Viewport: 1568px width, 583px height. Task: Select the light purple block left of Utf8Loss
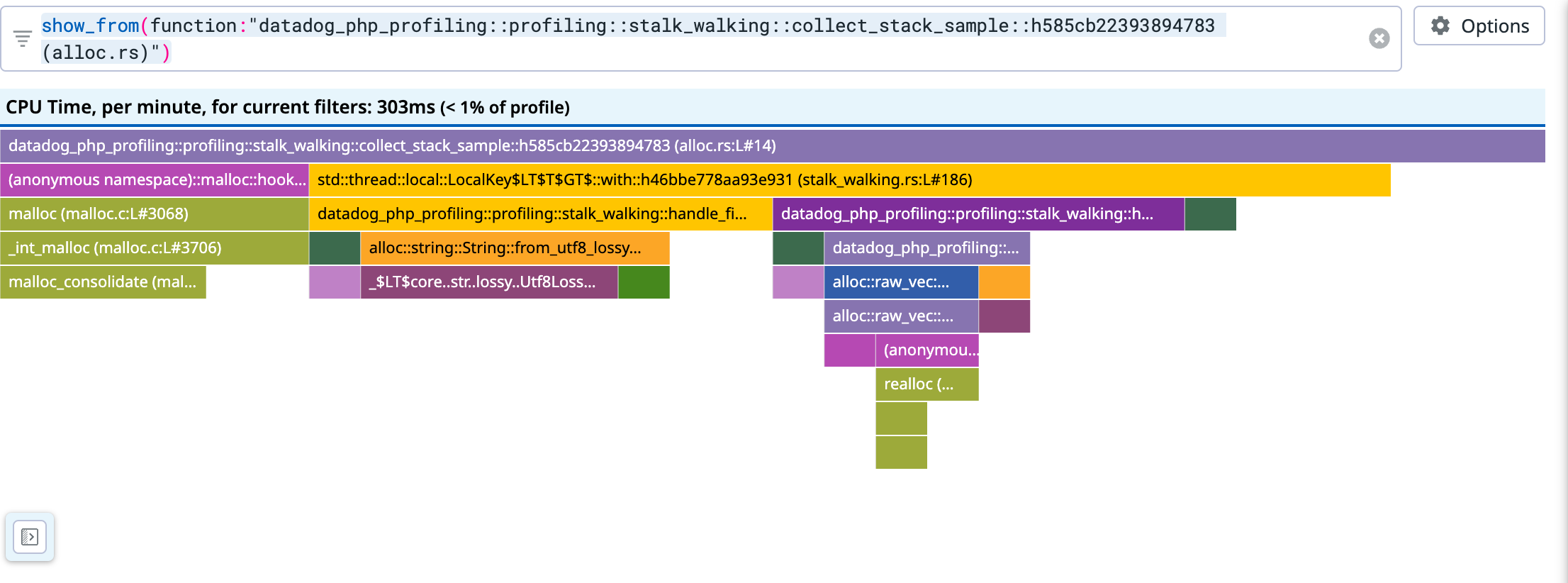click(x=335, y=282)
